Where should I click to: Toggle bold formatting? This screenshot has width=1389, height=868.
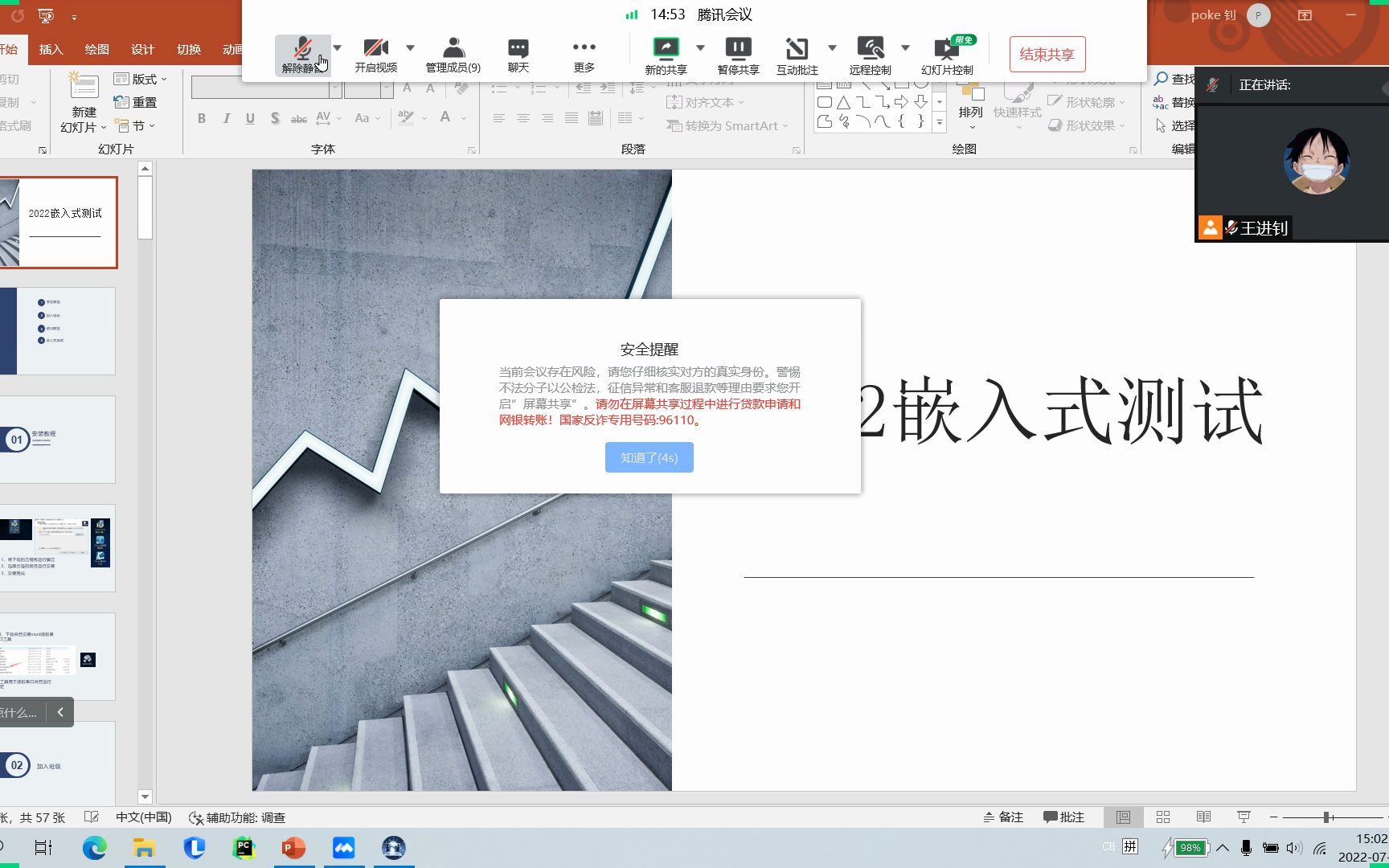pos(202,118)
